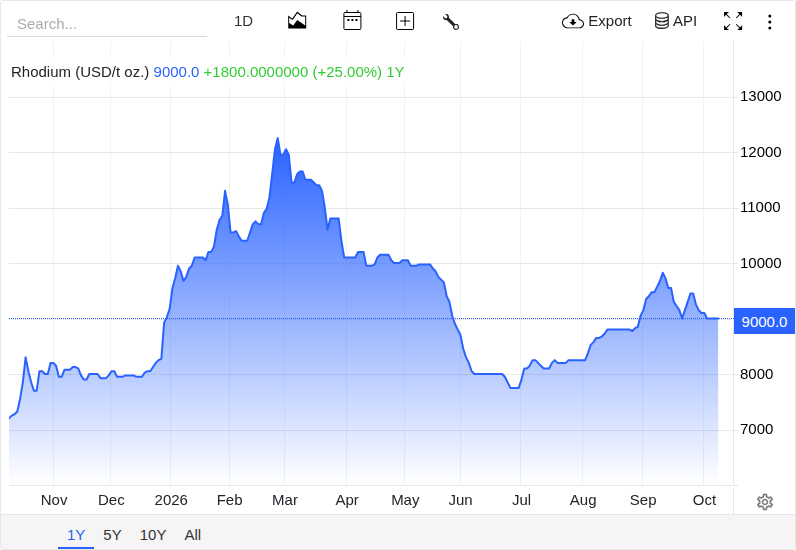The width and height of the screenshot is (796, 550).
Task: Select the All time range tab
Action: click(193, 535)
